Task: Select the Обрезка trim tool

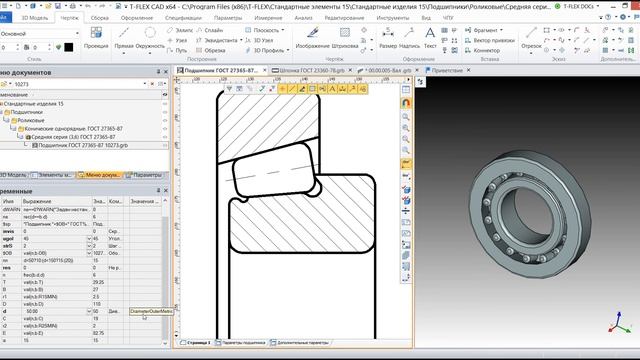Action: [x=211, y=50]
